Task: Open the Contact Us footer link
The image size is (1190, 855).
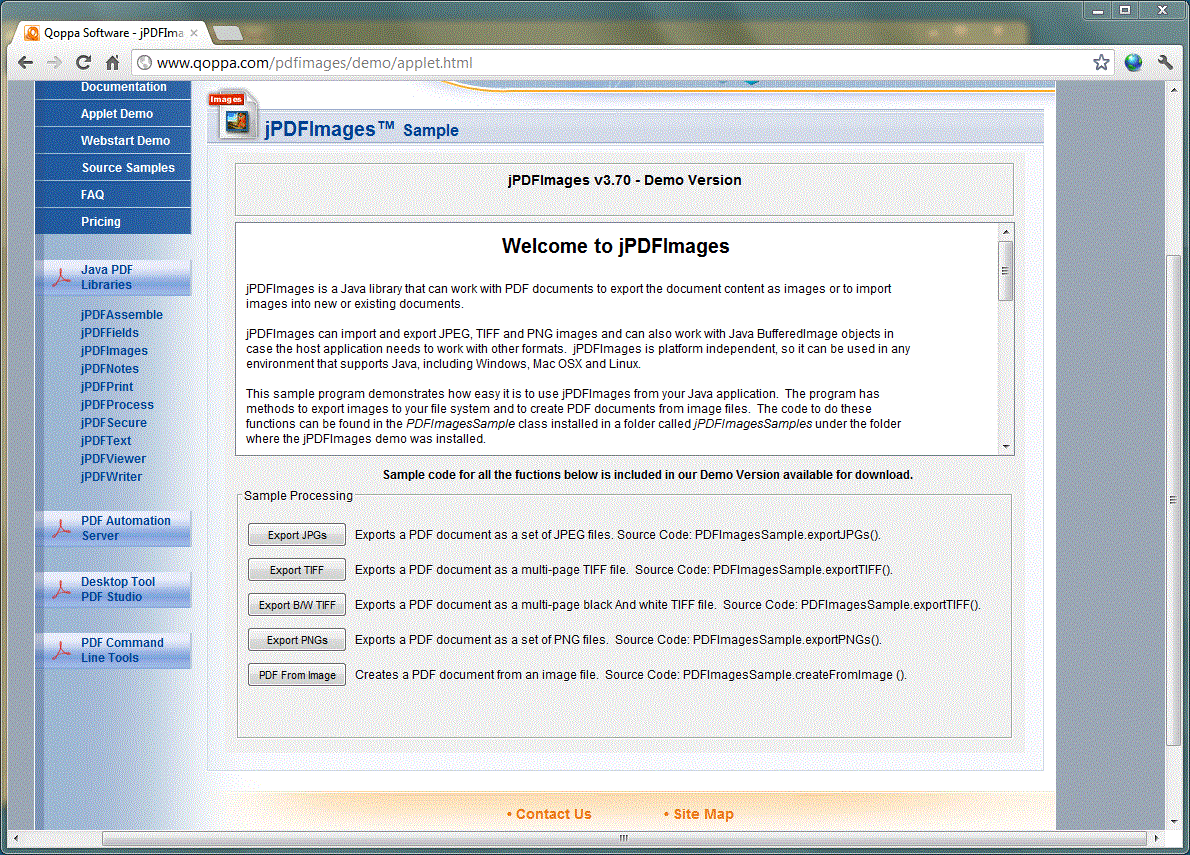Action: pos(553,813)
